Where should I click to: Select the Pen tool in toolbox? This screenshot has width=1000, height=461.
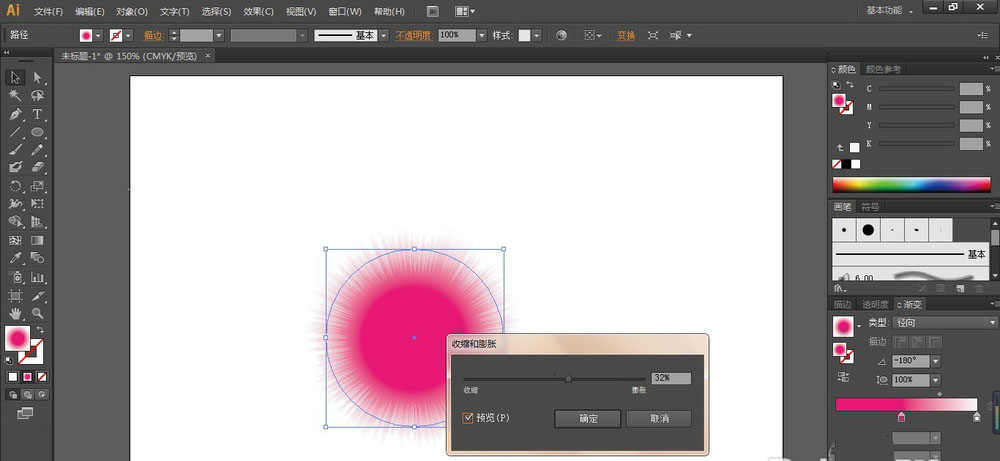[16, 114]
